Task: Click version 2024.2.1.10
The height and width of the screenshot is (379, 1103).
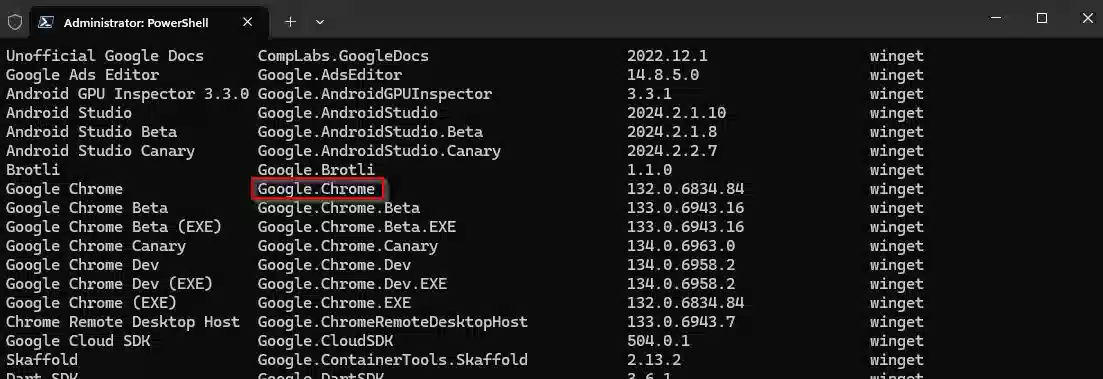Action: [677, 113]
